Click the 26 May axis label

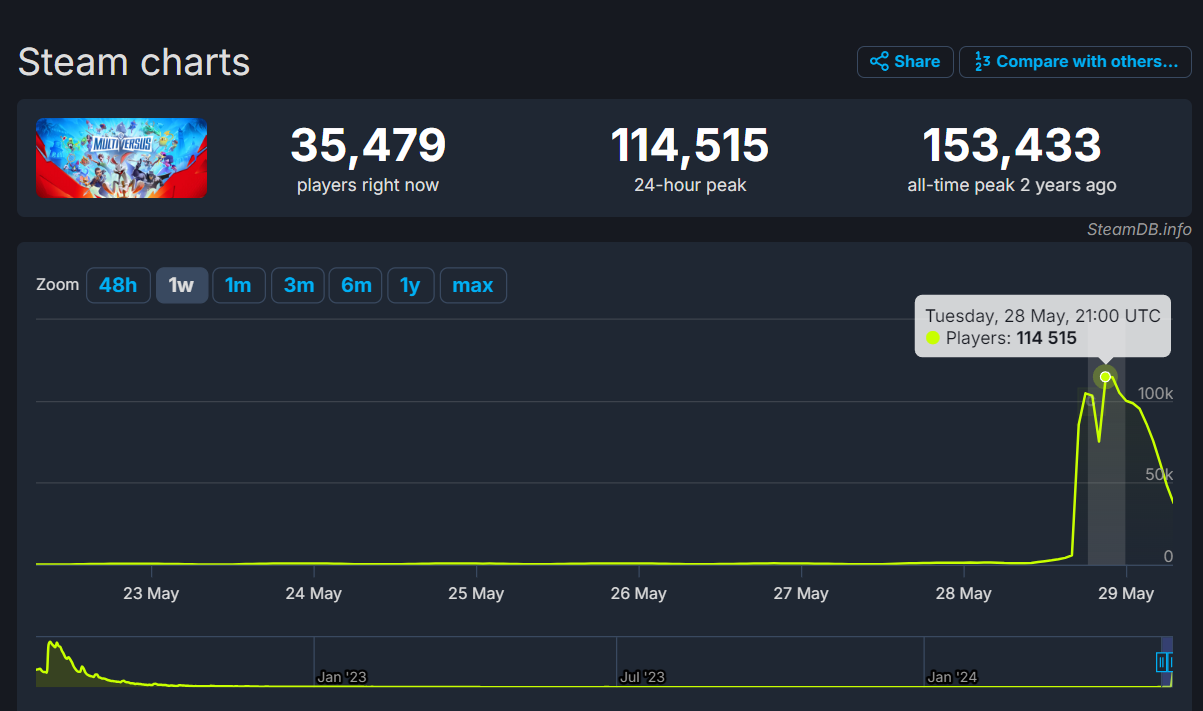click(x=638, y=593)
